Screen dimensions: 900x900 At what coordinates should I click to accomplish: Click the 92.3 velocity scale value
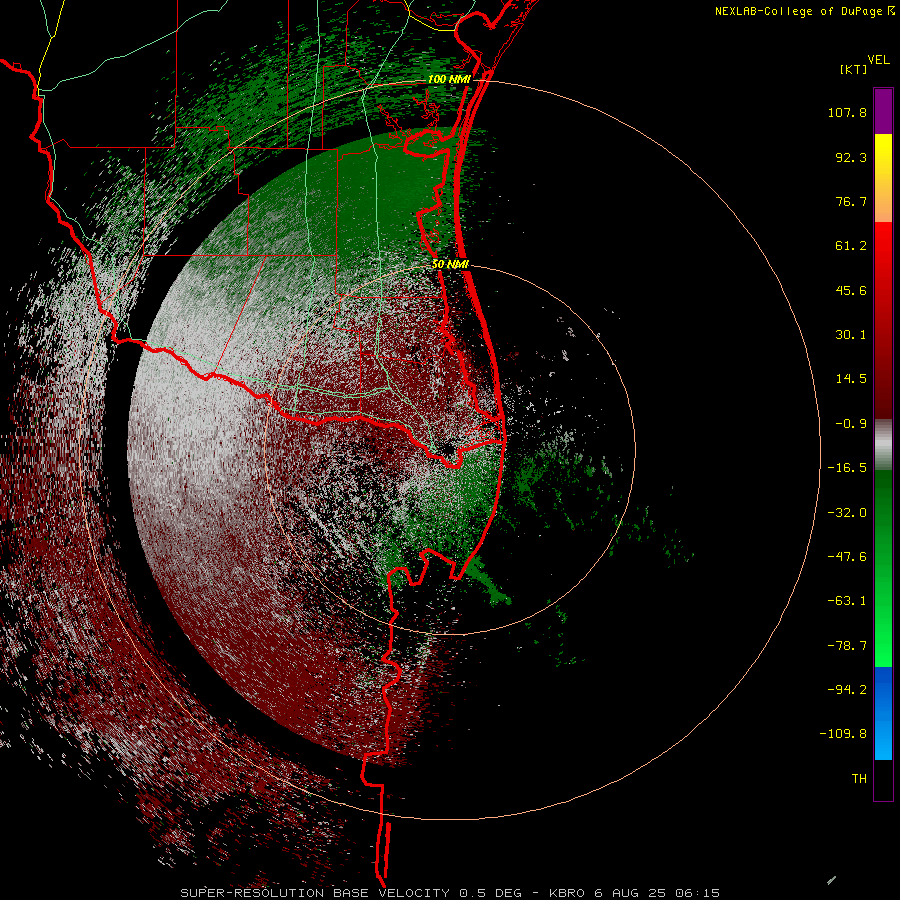pyautogui.click(x=851, y=157)
